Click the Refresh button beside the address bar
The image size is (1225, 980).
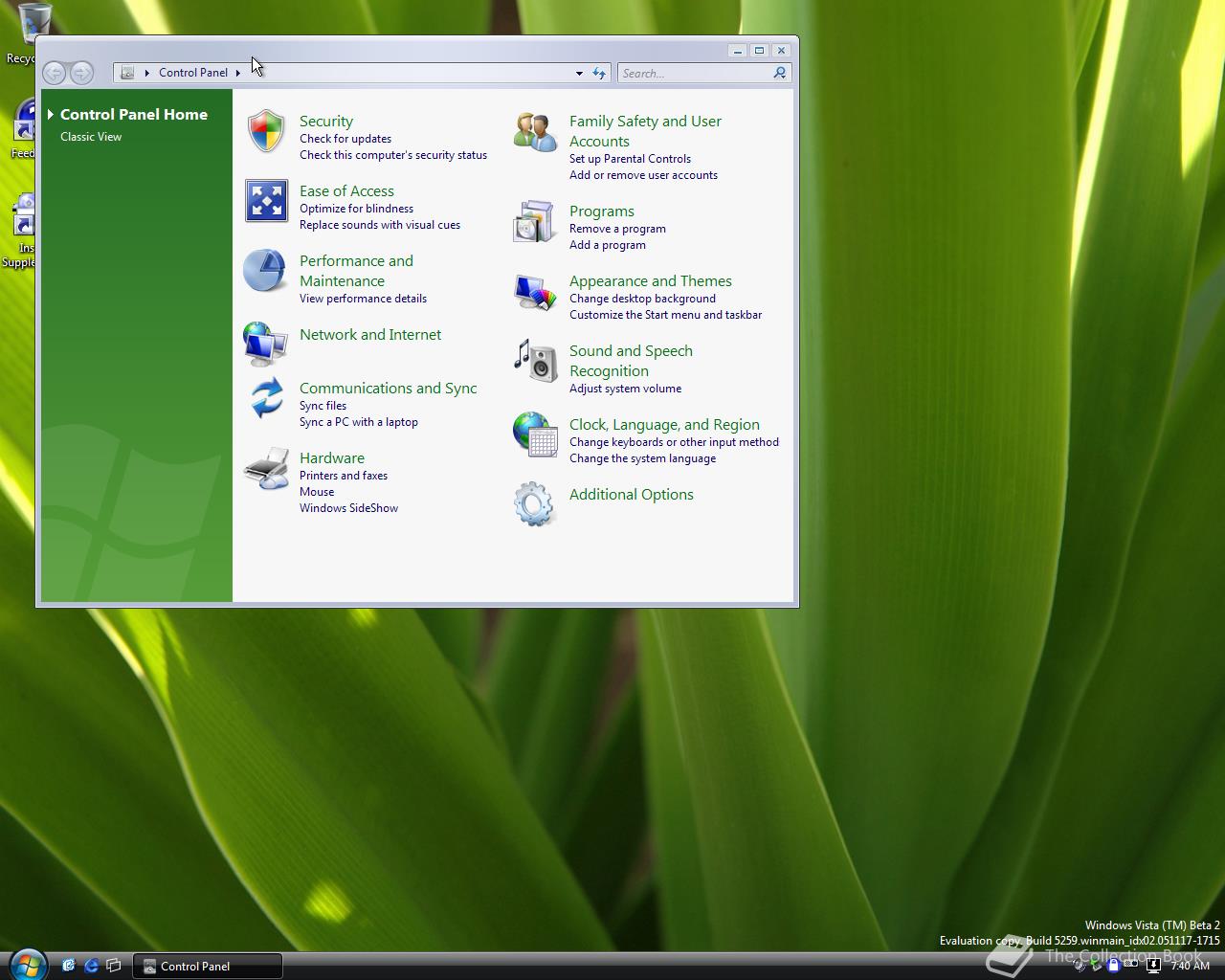[599, 73]
